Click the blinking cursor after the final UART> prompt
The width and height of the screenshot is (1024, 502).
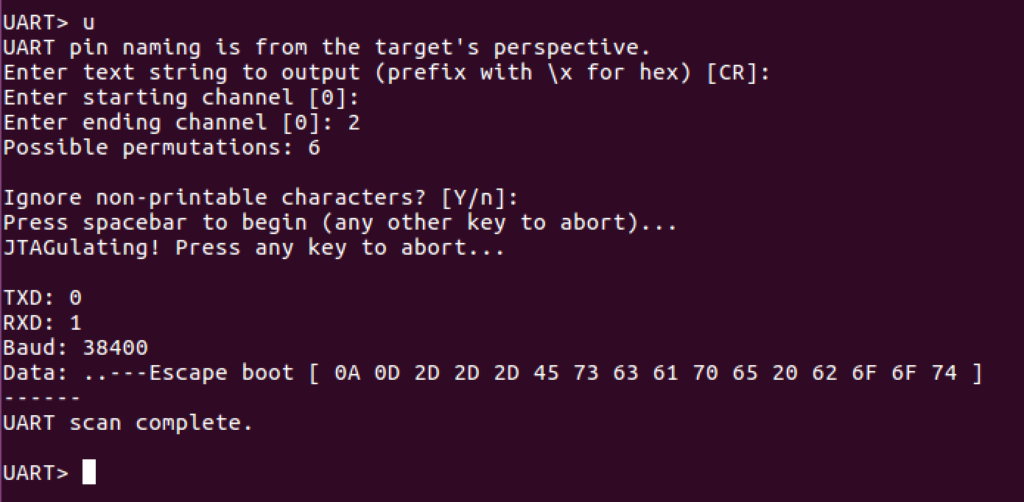89,472
